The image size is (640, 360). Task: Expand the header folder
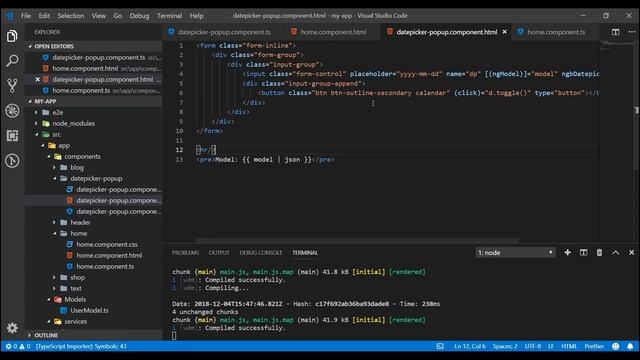click(x=94, y=222)
